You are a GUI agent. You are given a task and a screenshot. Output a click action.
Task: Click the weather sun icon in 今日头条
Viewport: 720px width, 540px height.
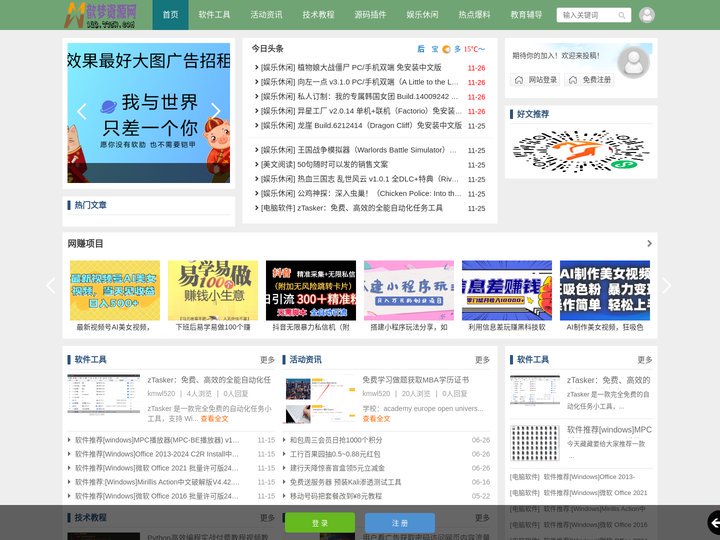(446, 49)
